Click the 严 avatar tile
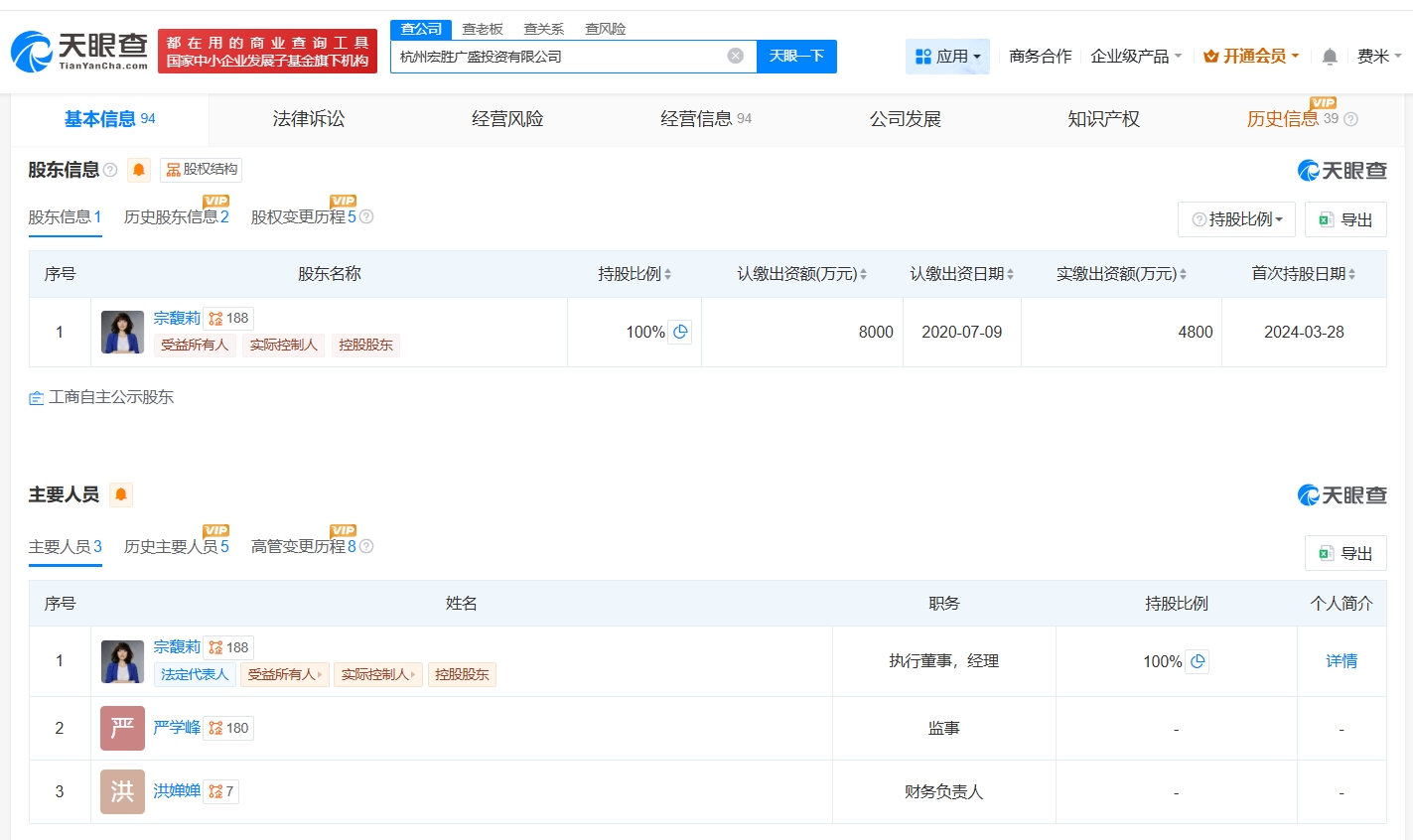 (x=122, y=728)
